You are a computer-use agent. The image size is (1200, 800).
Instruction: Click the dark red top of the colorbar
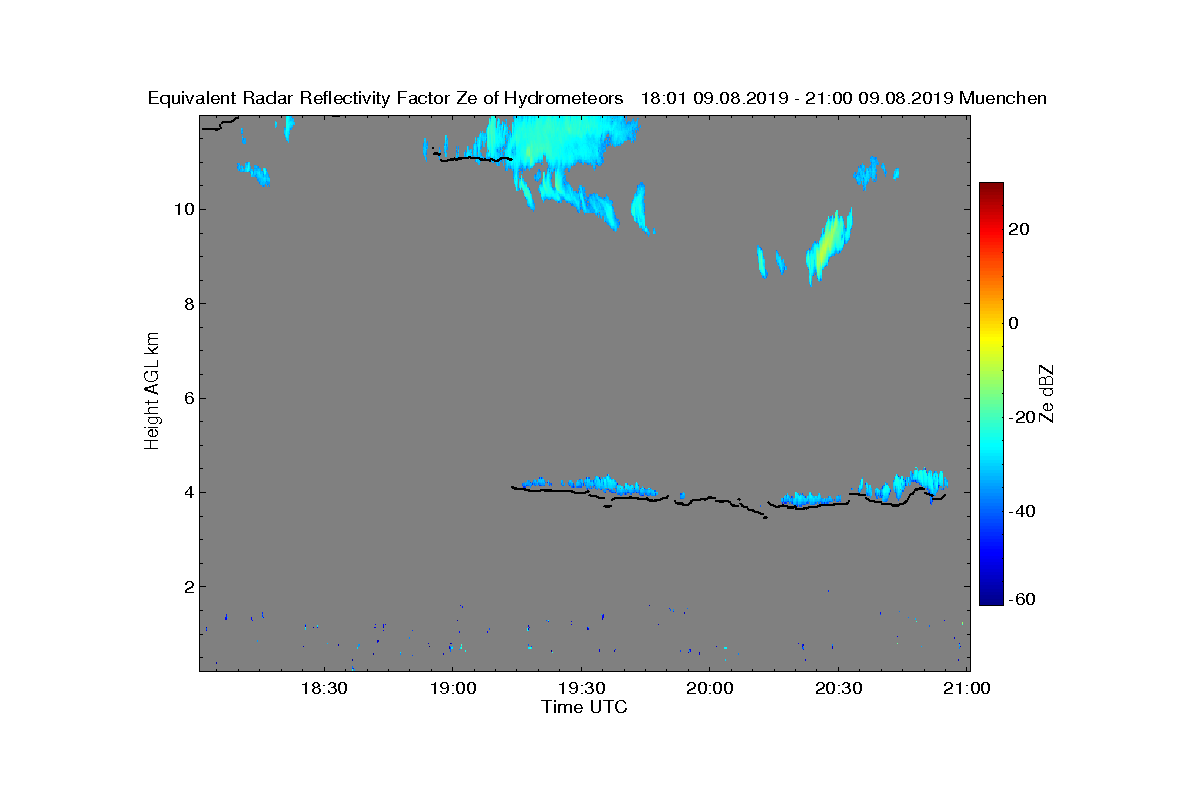coord(991,188)
